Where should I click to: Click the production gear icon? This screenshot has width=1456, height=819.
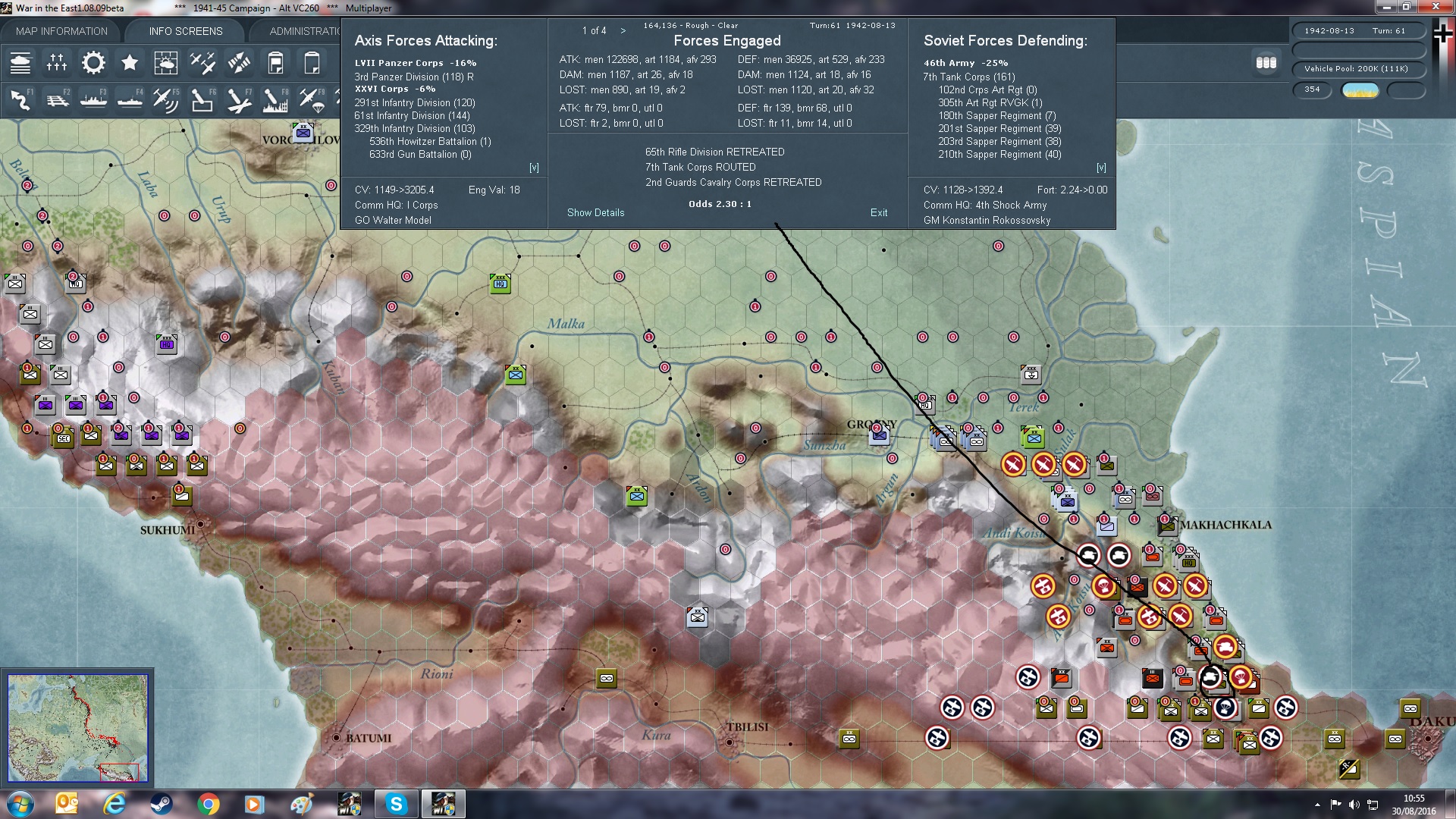pyautogui.click(x=93, y=63)
